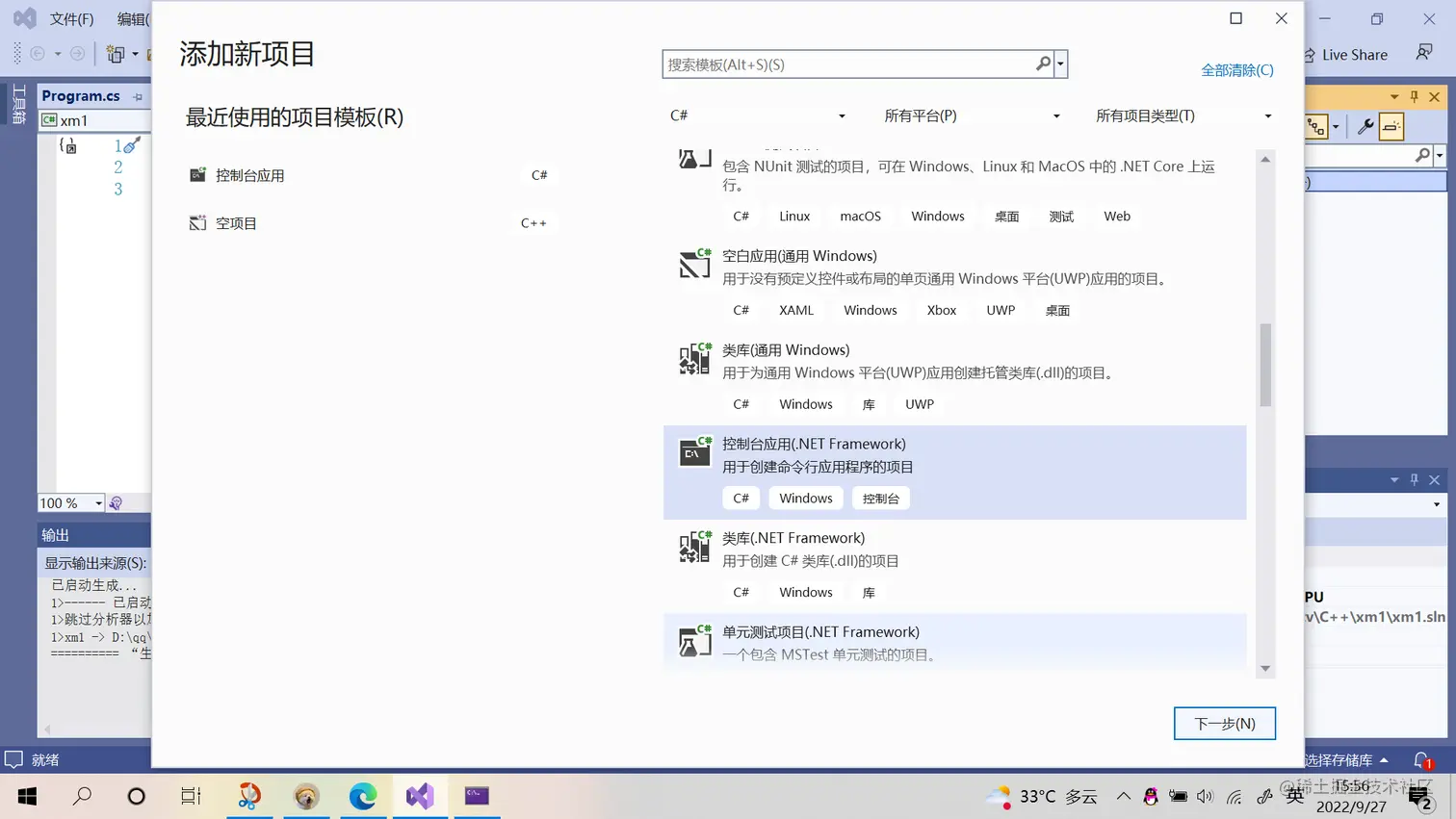Click the Linux tag under NUnit project
The image size is (1456, 819).
793,217
